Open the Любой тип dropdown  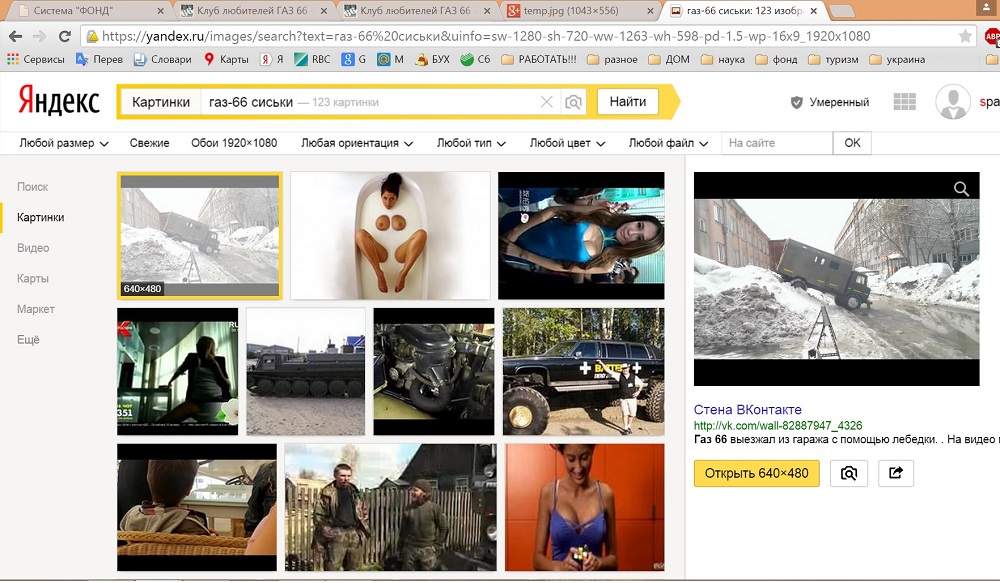point(471,143)
